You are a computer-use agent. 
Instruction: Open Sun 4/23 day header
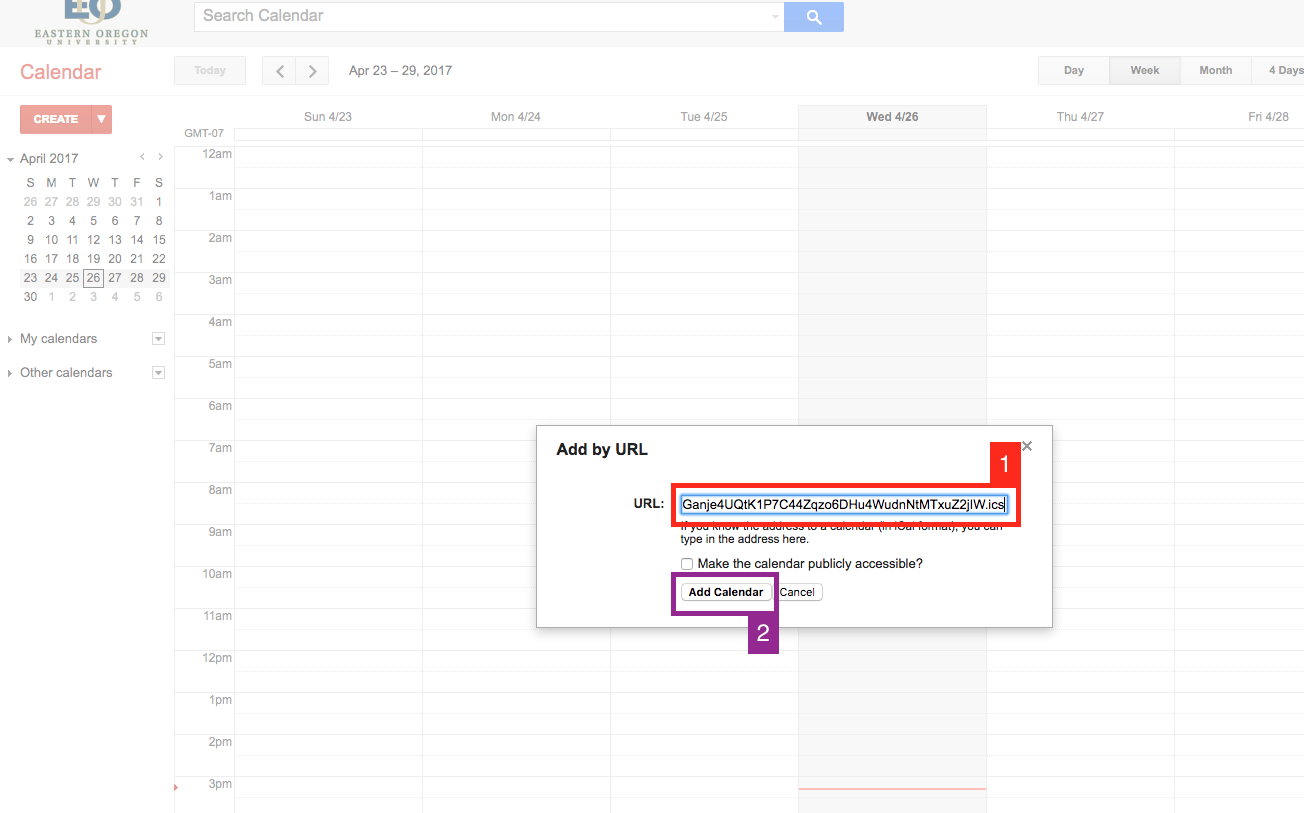click(328, 117)
